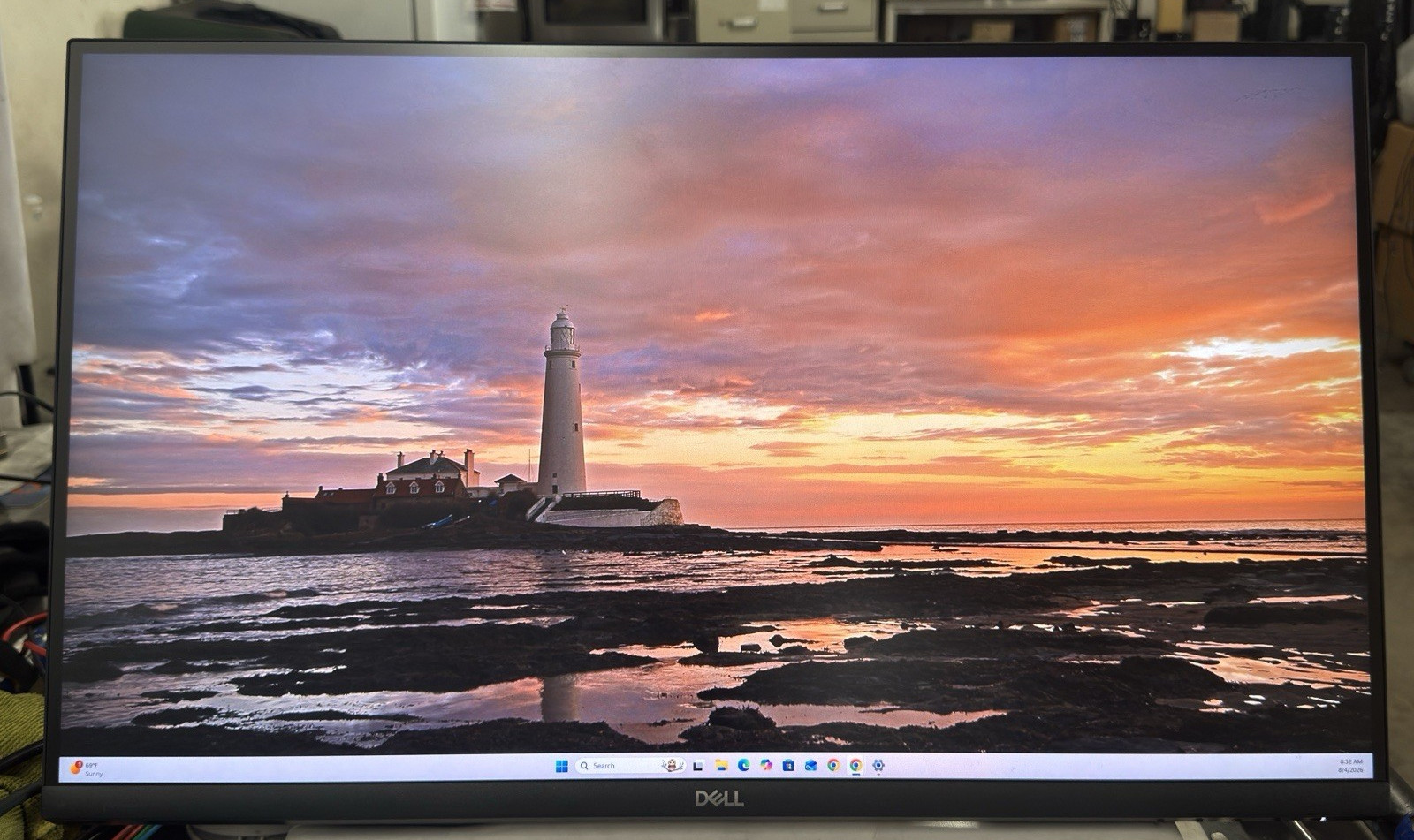This screenshot has width=1414, height=840.
Task: Launch File Explorer from the taskbar
Action: 721,766
